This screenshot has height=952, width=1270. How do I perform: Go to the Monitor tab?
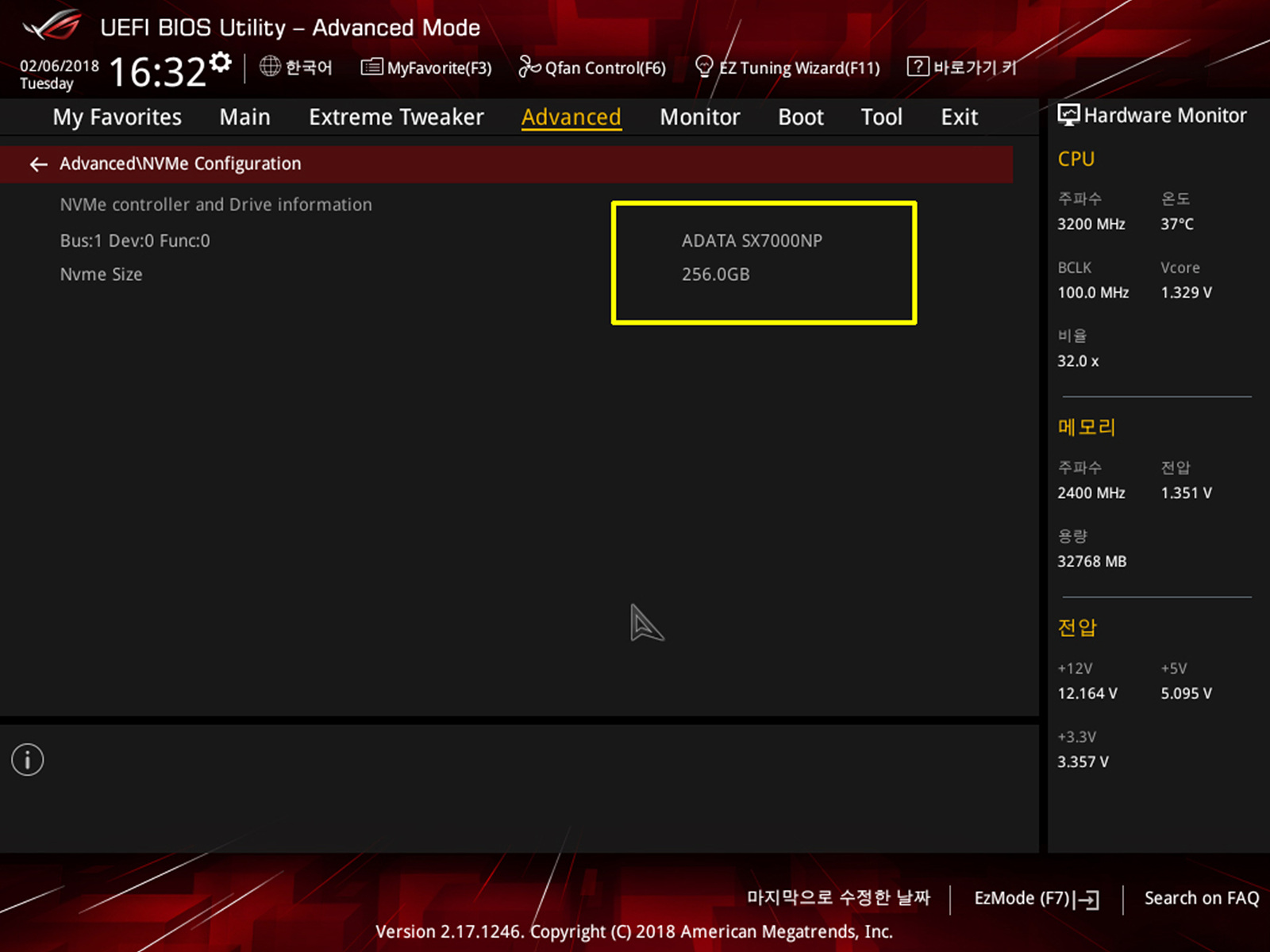click(699, 117)
